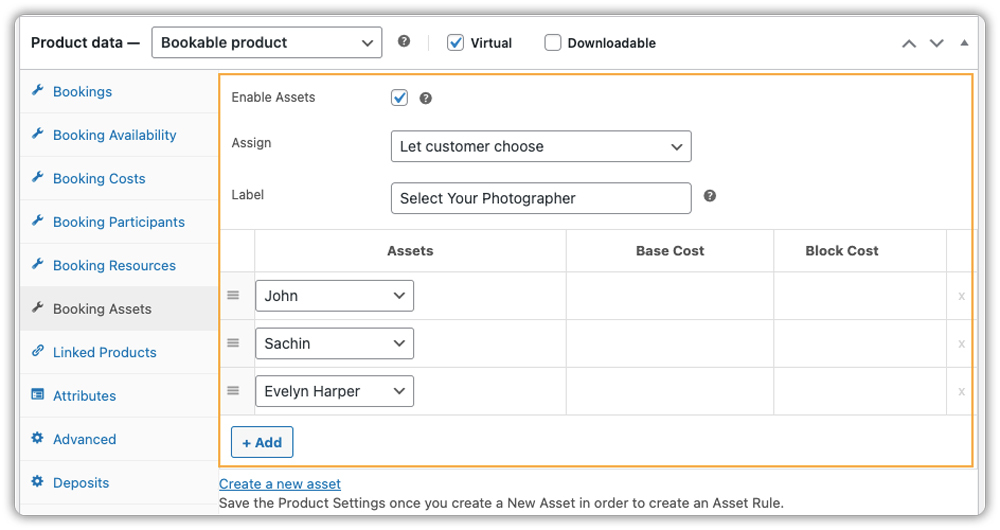Click the link icon beside Linked Products

[38, 351]
